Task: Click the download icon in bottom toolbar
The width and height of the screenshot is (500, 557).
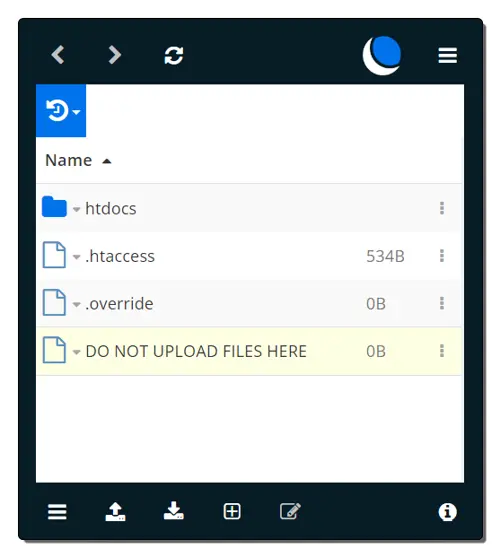Action: tap(174, 511)
